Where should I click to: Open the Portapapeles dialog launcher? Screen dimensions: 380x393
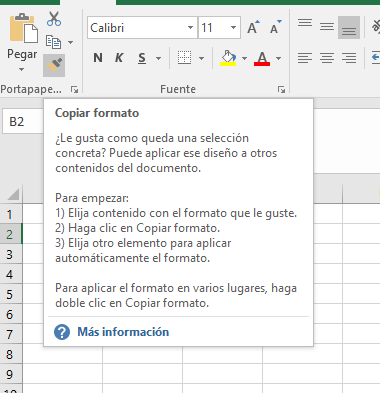point(74,89)
